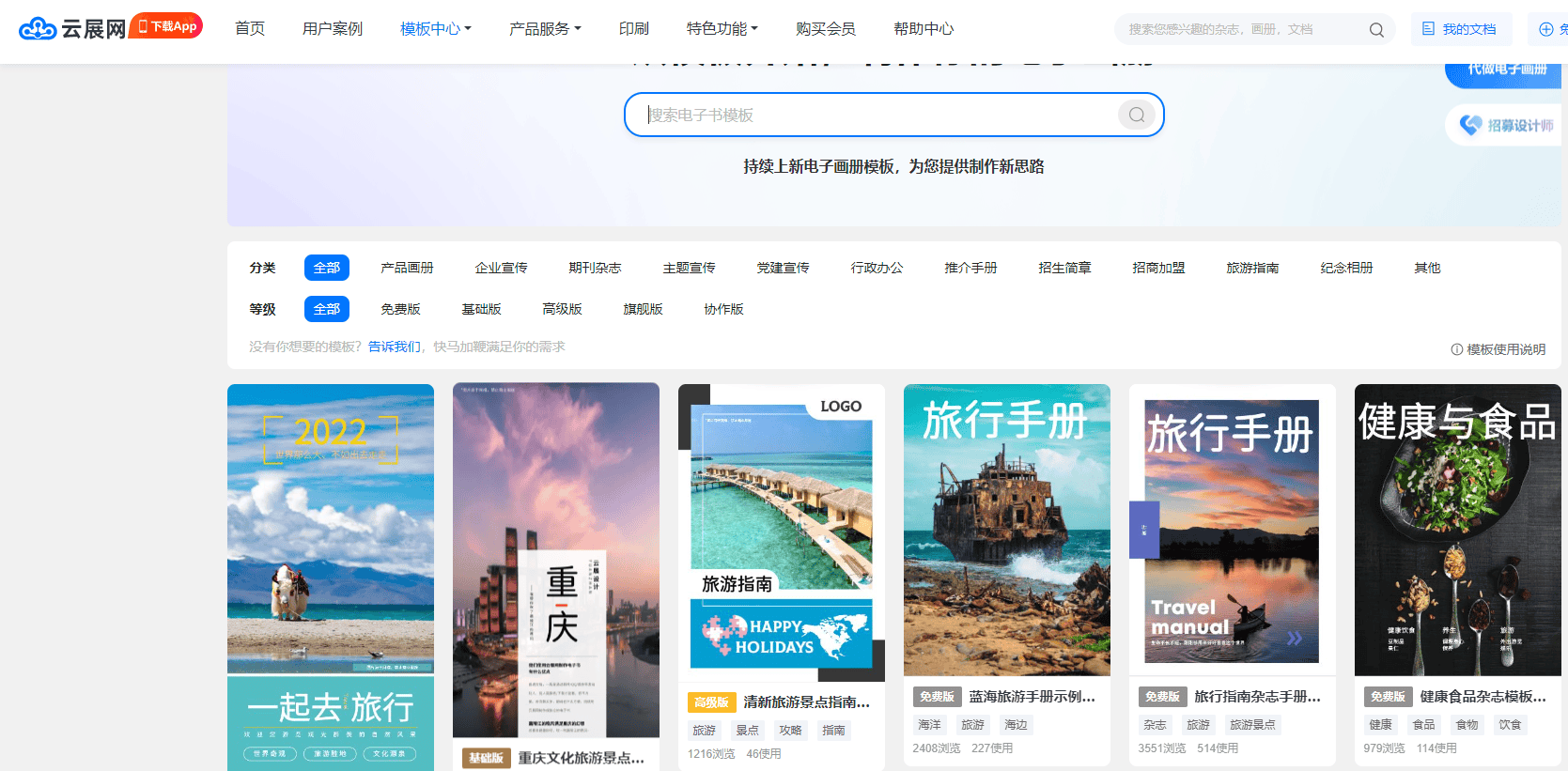Click the 攻略 tag
This screenshot has width=1568, height=771.
(790, 730)
